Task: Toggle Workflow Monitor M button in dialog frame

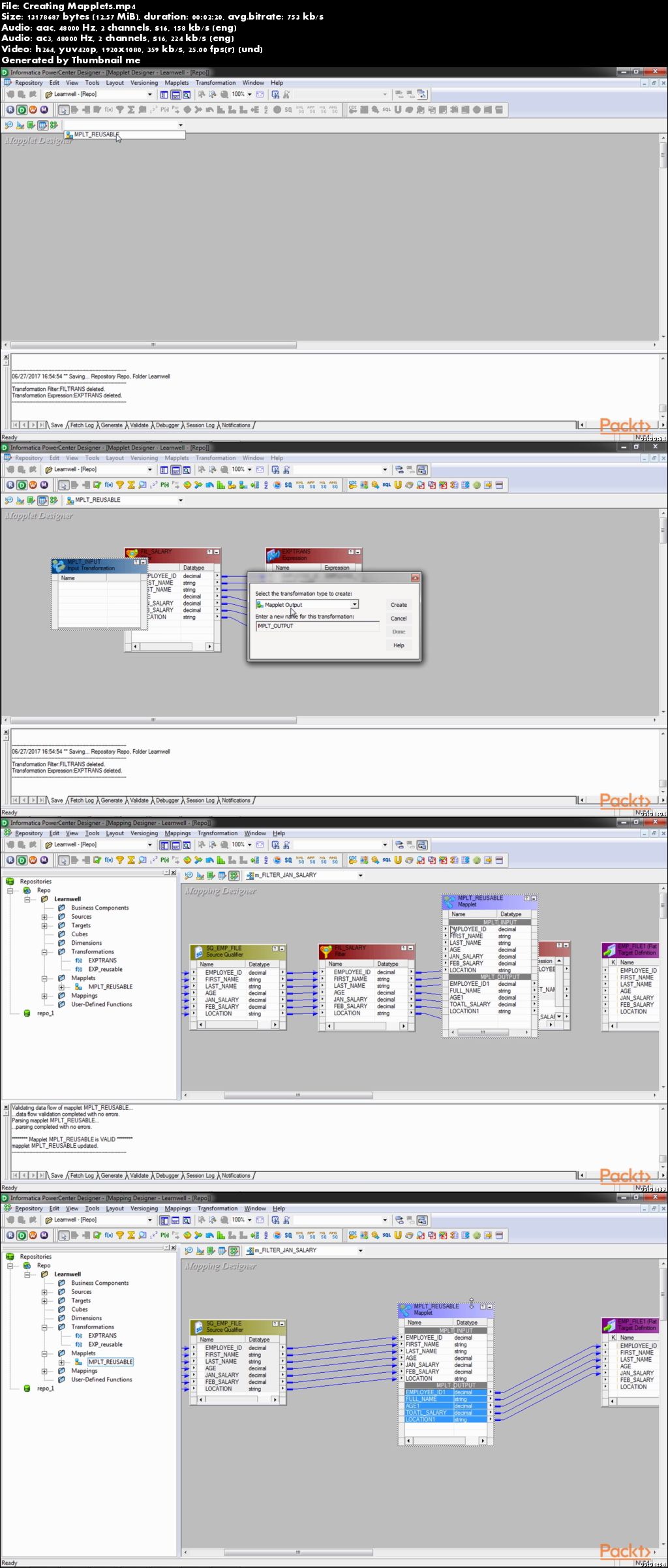Action: pyautogui.click(x=44, y=485)
